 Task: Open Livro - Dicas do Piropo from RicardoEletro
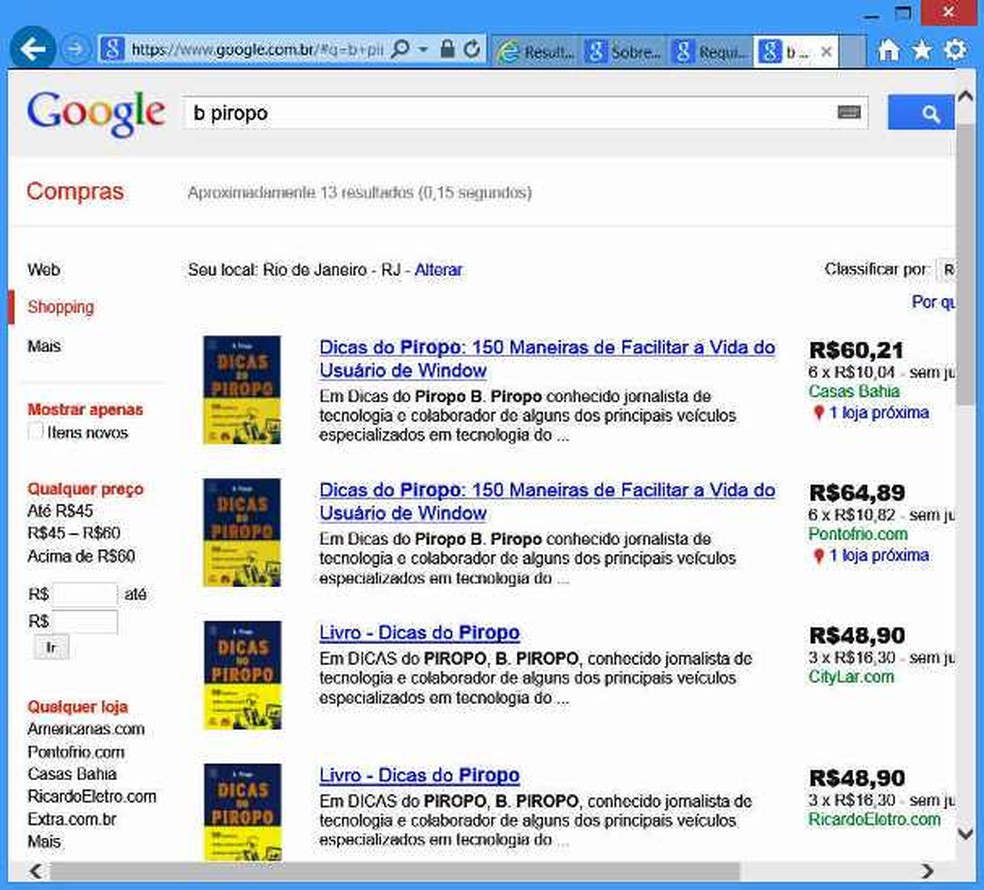point(419,775)
